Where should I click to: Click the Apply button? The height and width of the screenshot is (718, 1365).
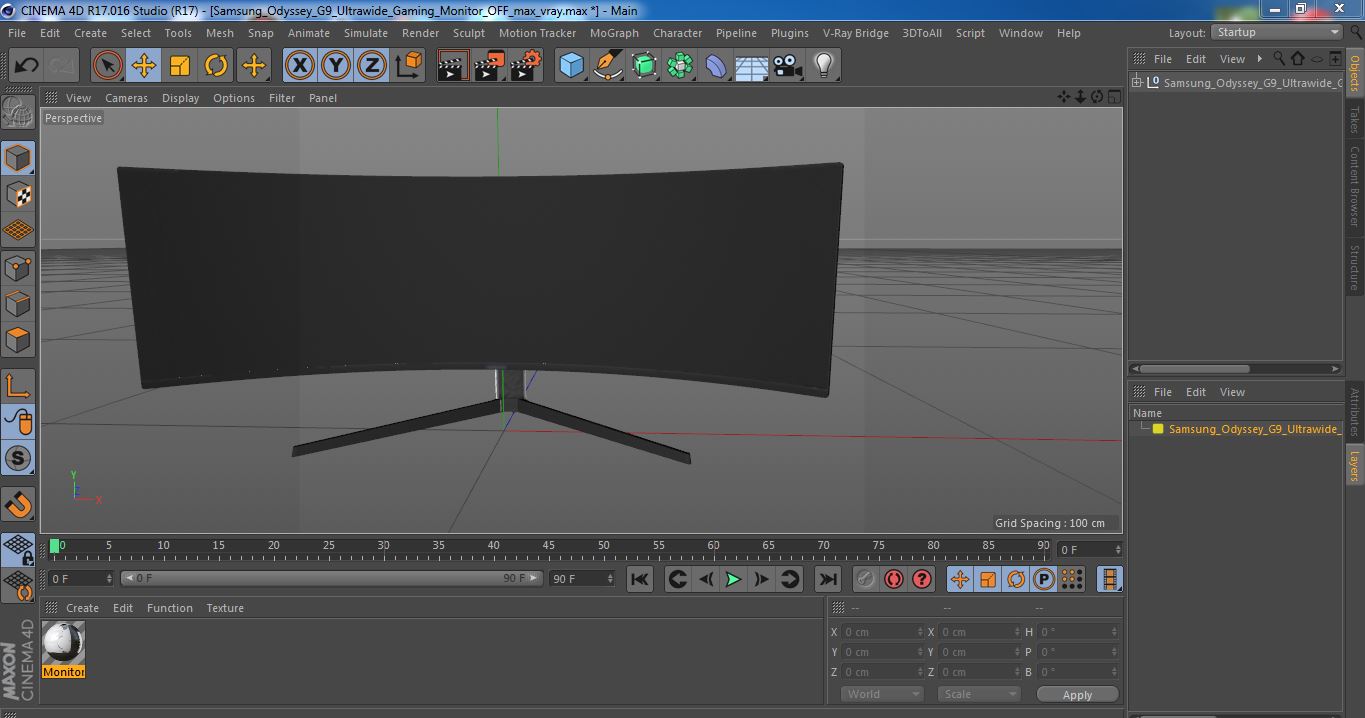[x=1077, y=694]
